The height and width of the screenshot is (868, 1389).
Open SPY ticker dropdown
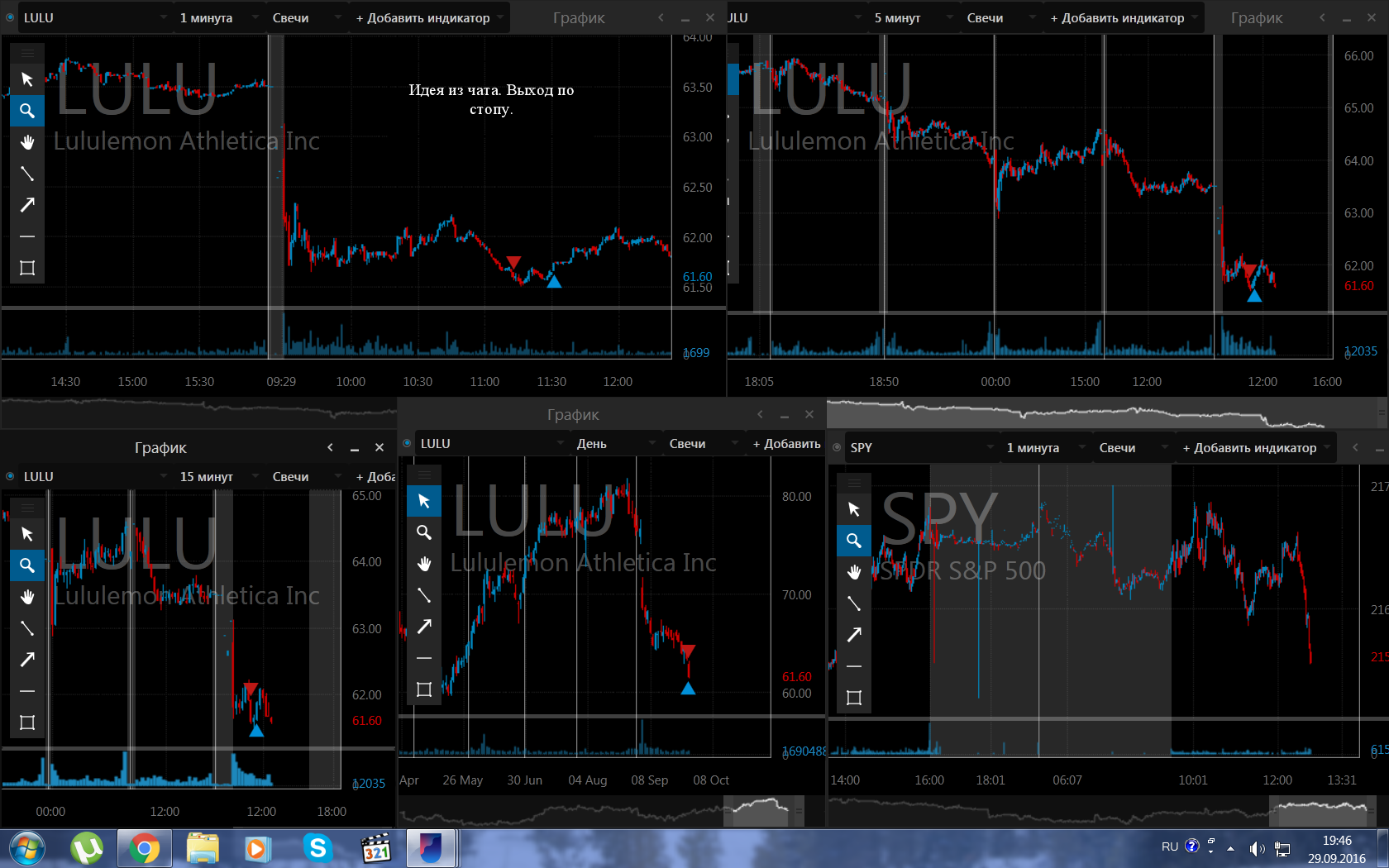(x=922, y=447)
